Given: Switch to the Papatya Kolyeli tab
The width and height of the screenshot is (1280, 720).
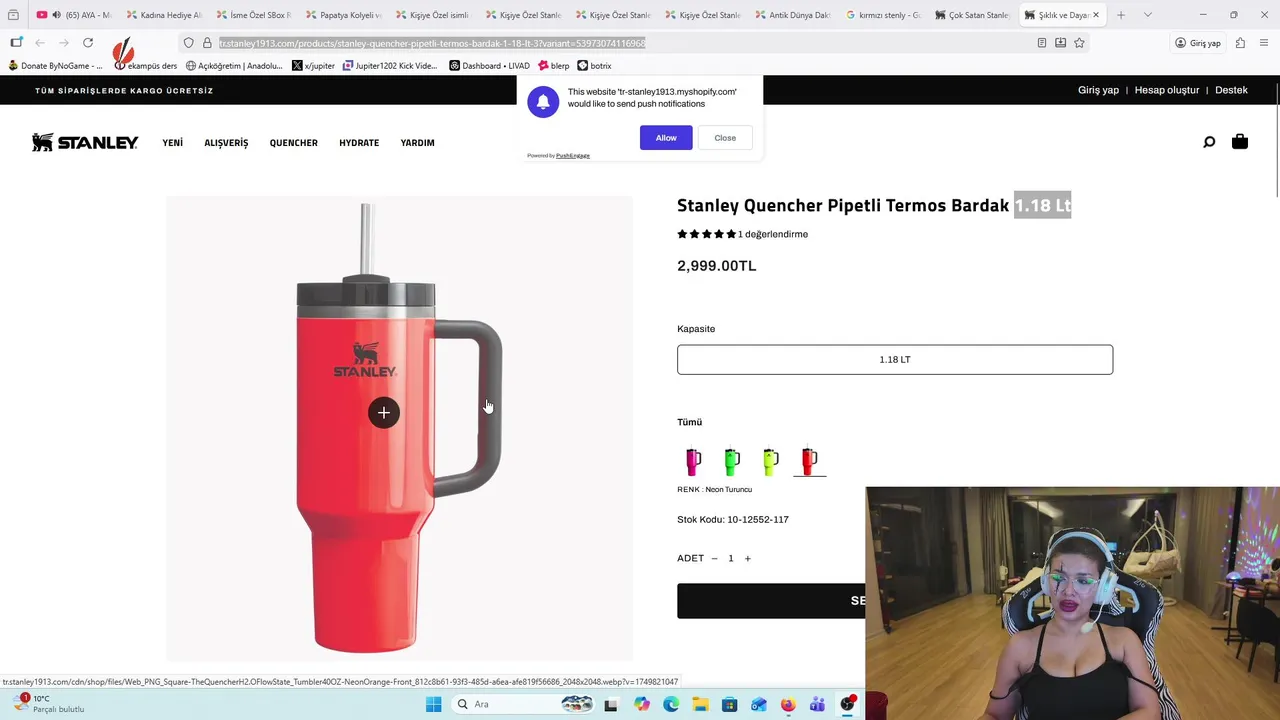Looking at the screenshot, I should tap(343, 15).
